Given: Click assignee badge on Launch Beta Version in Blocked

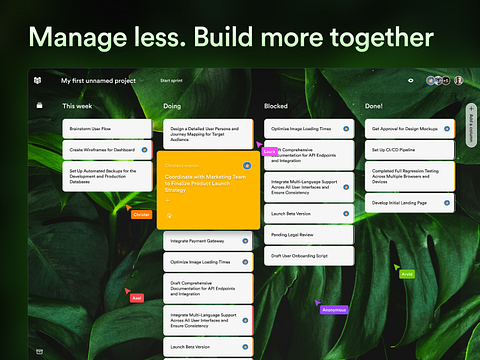Looking at the screenshot, I should (346, 214).
